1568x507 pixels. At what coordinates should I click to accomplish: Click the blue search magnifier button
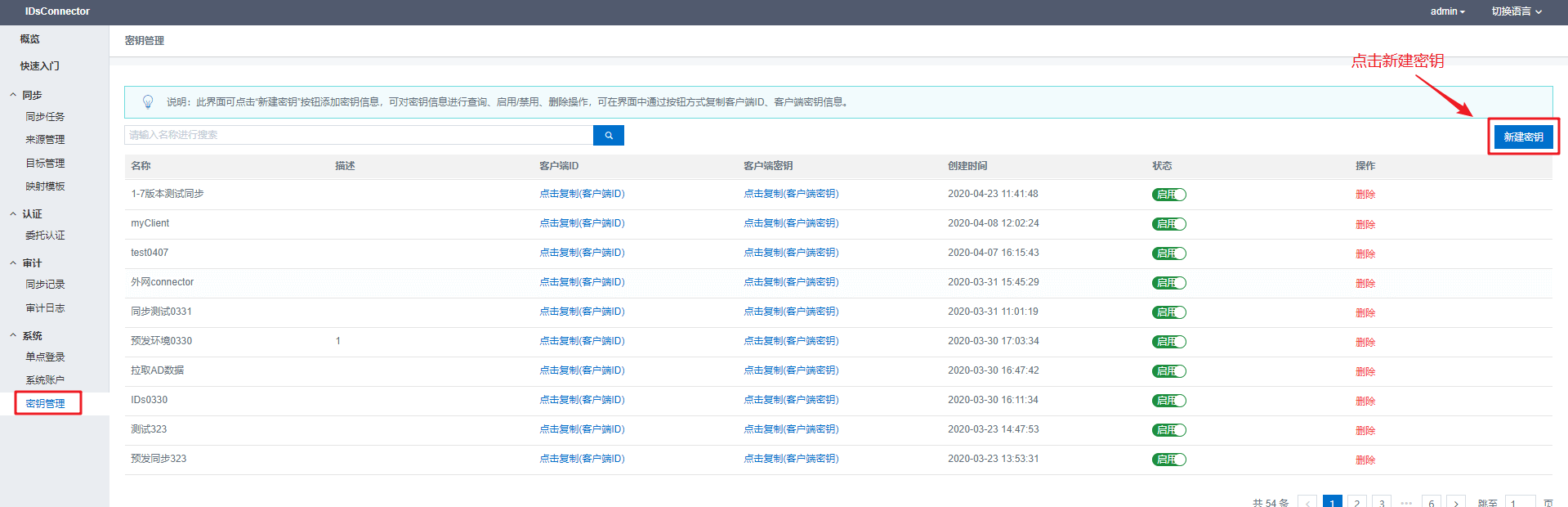pyautogui.click(x=608, y=136)
